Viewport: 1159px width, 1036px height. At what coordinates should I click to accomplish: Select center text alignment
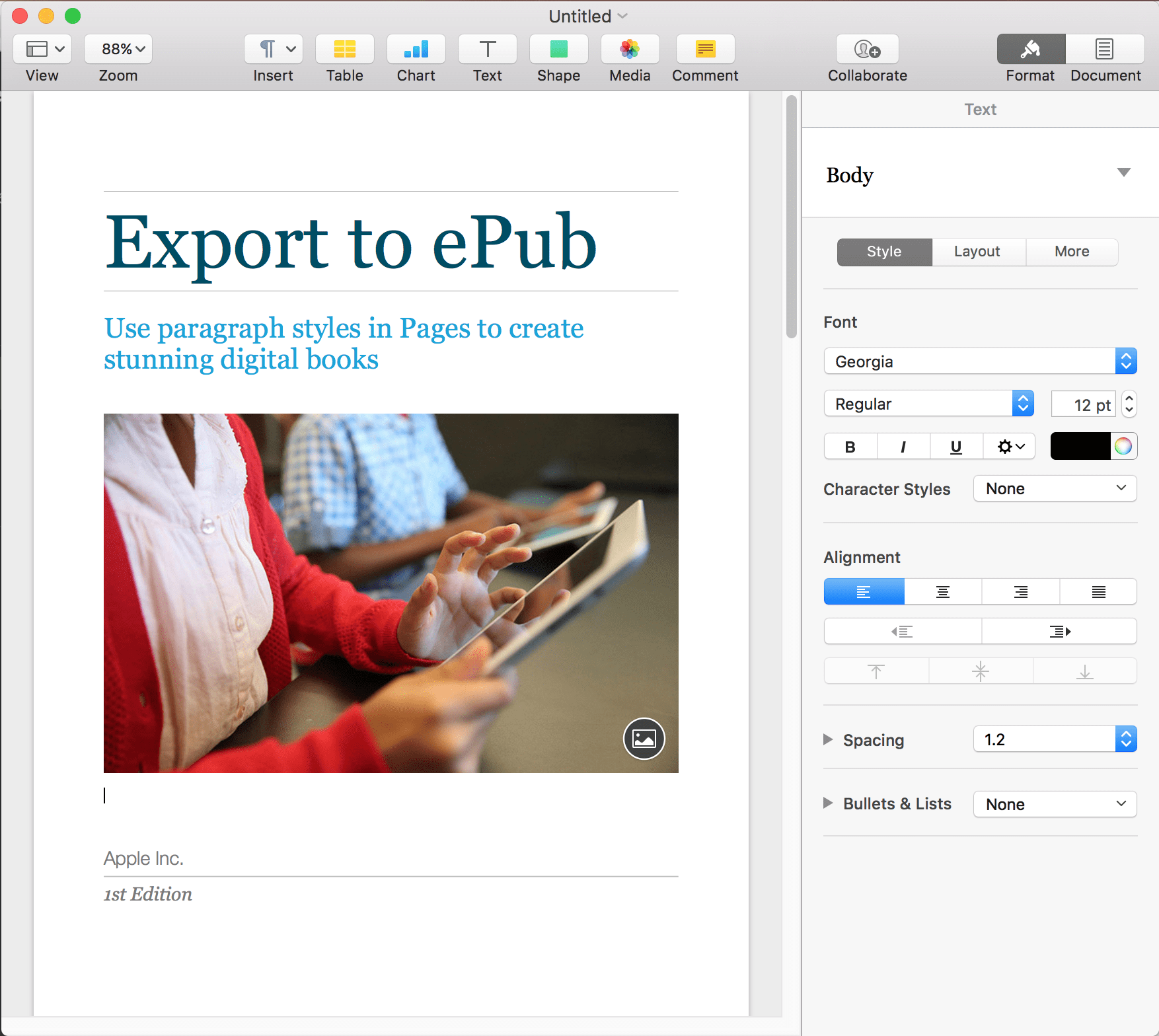942,591
